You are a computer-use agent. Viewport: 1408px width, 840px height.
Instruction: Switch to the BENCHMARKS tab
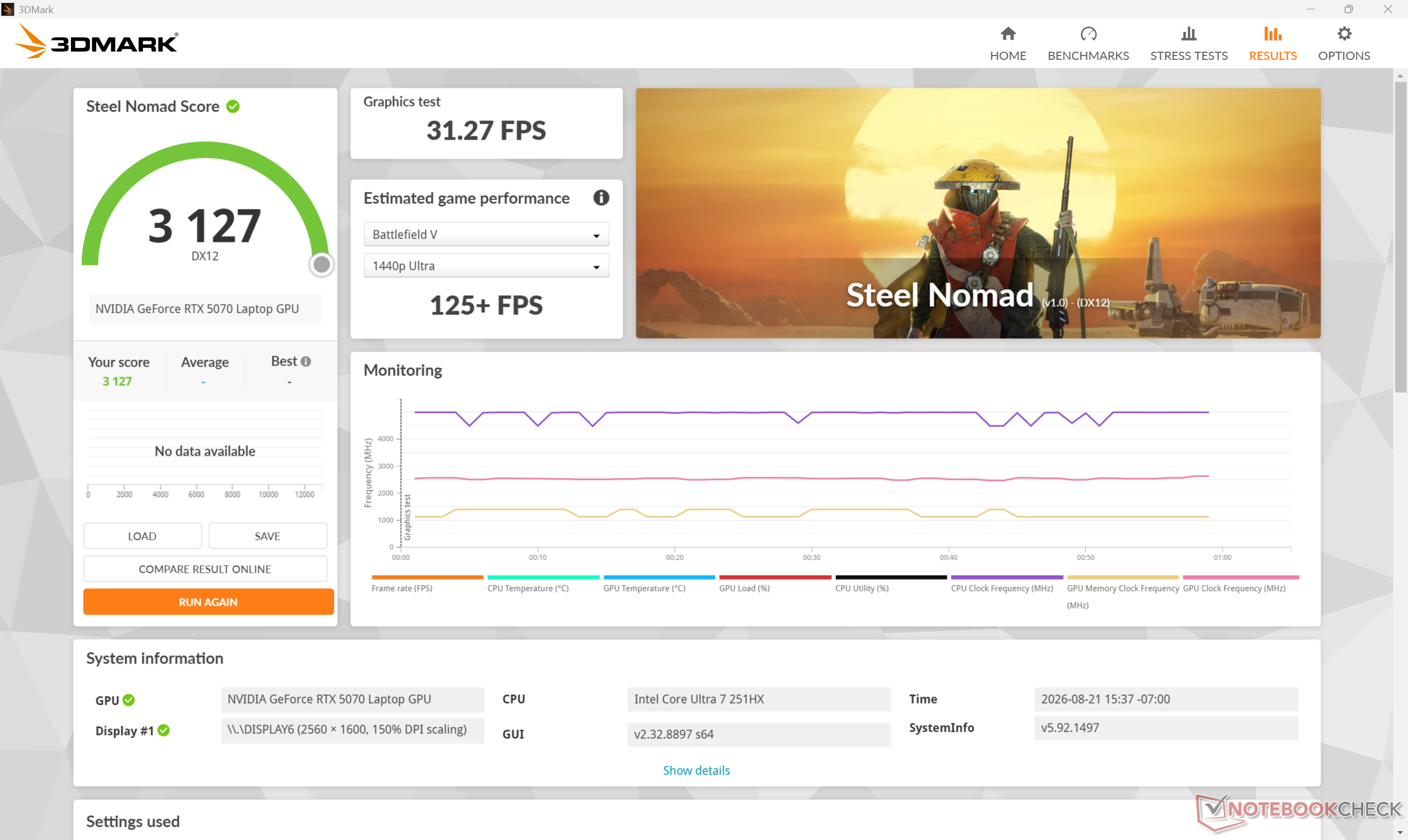[1088, 43]
